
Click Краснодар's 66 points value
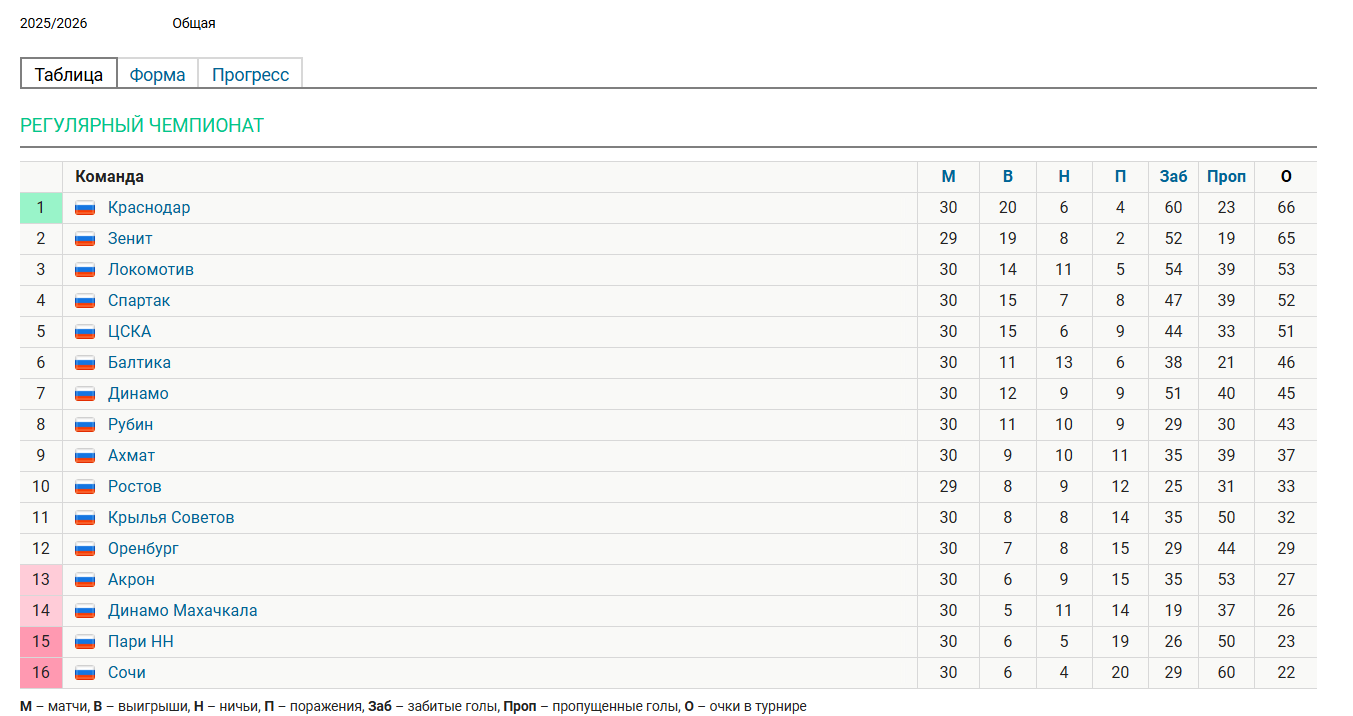1286,208
